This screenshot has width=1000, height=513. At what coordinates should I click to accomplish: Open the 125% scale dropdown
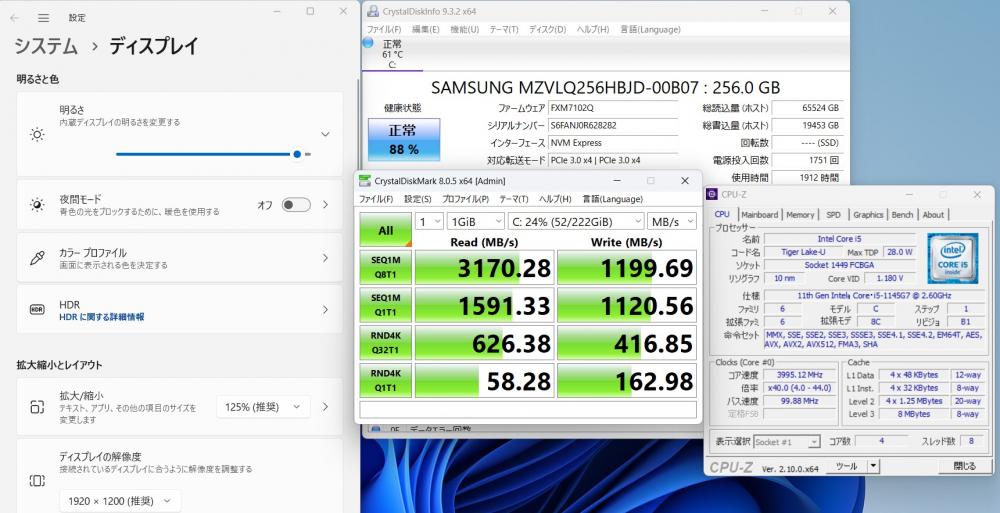pyautogui.click(x=263, y=407)
